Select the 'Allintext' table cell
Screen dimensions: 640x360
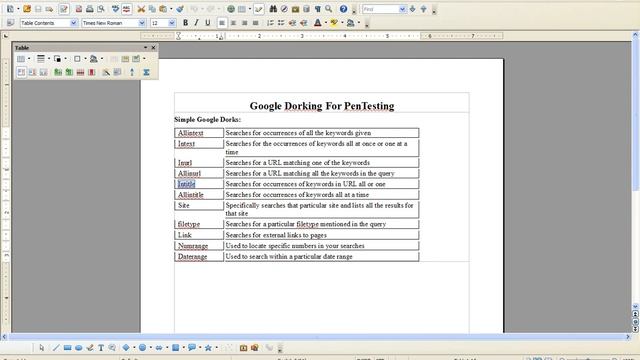click(x=199, y=133)
